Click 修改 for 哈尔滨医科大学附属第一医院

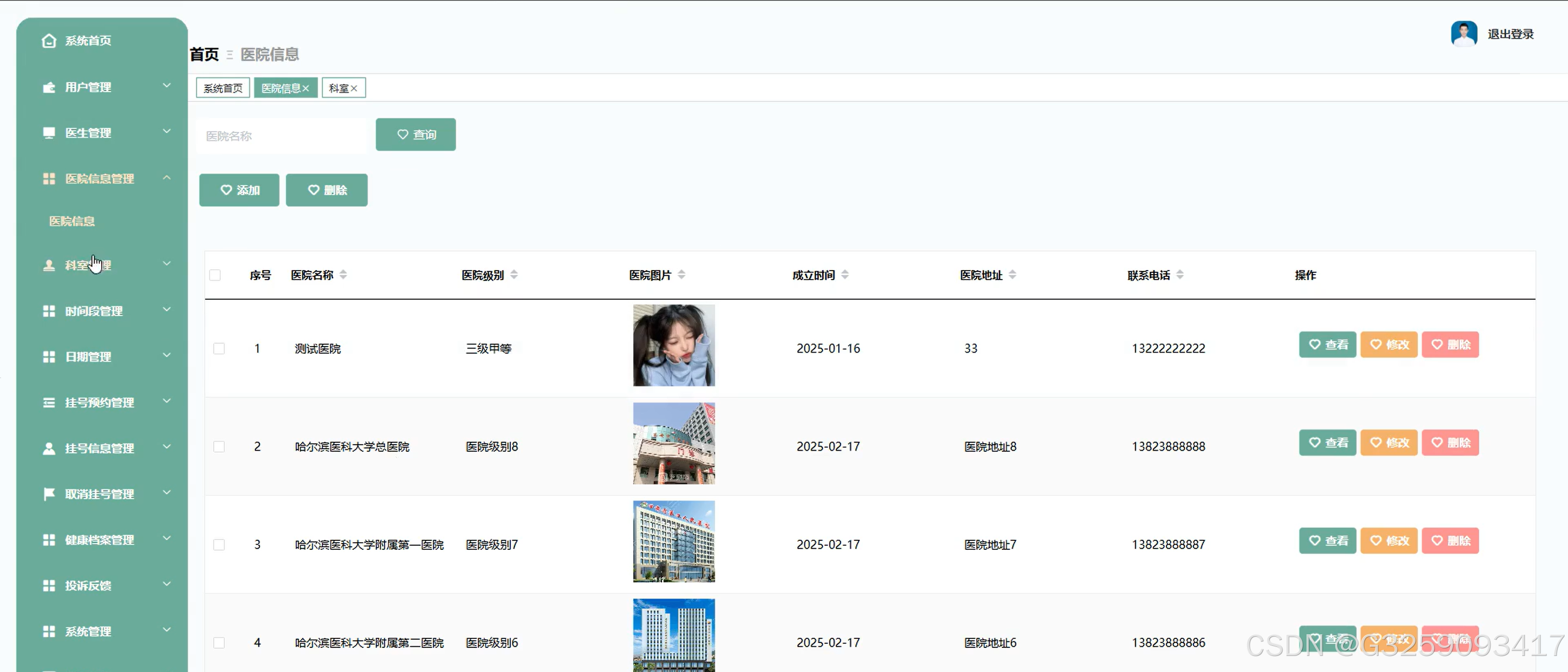coord(1389,541)
